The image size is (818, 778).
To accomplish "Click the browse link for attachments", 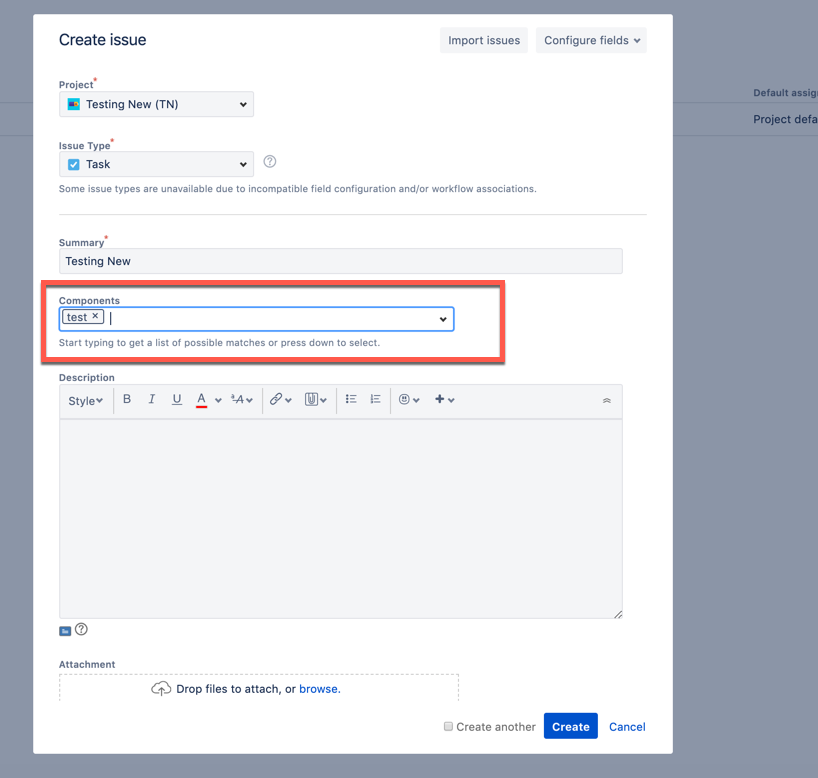I will tap(319, 689).
